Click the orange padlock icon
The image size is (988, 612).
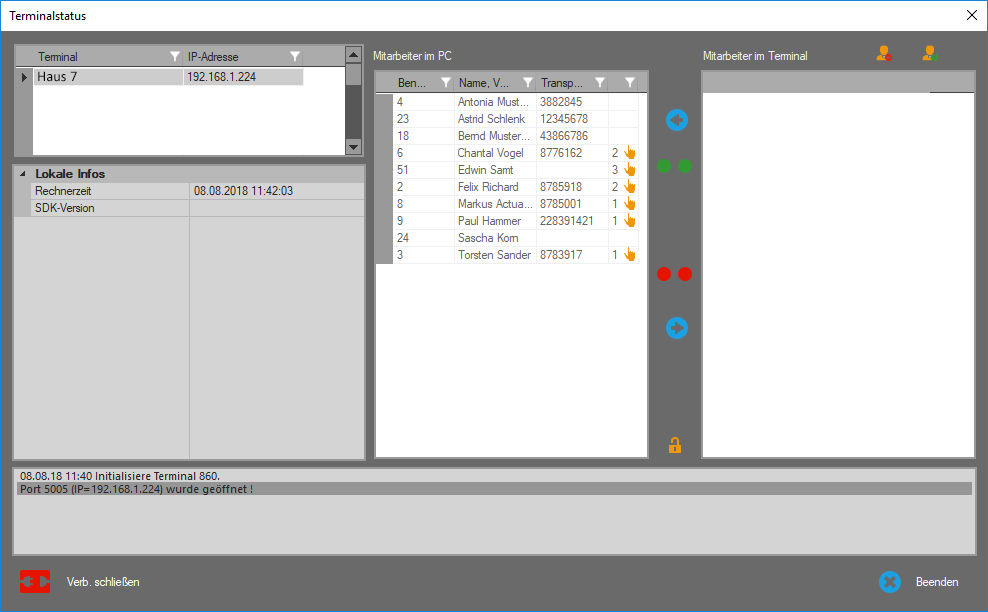tap(675, 446)
